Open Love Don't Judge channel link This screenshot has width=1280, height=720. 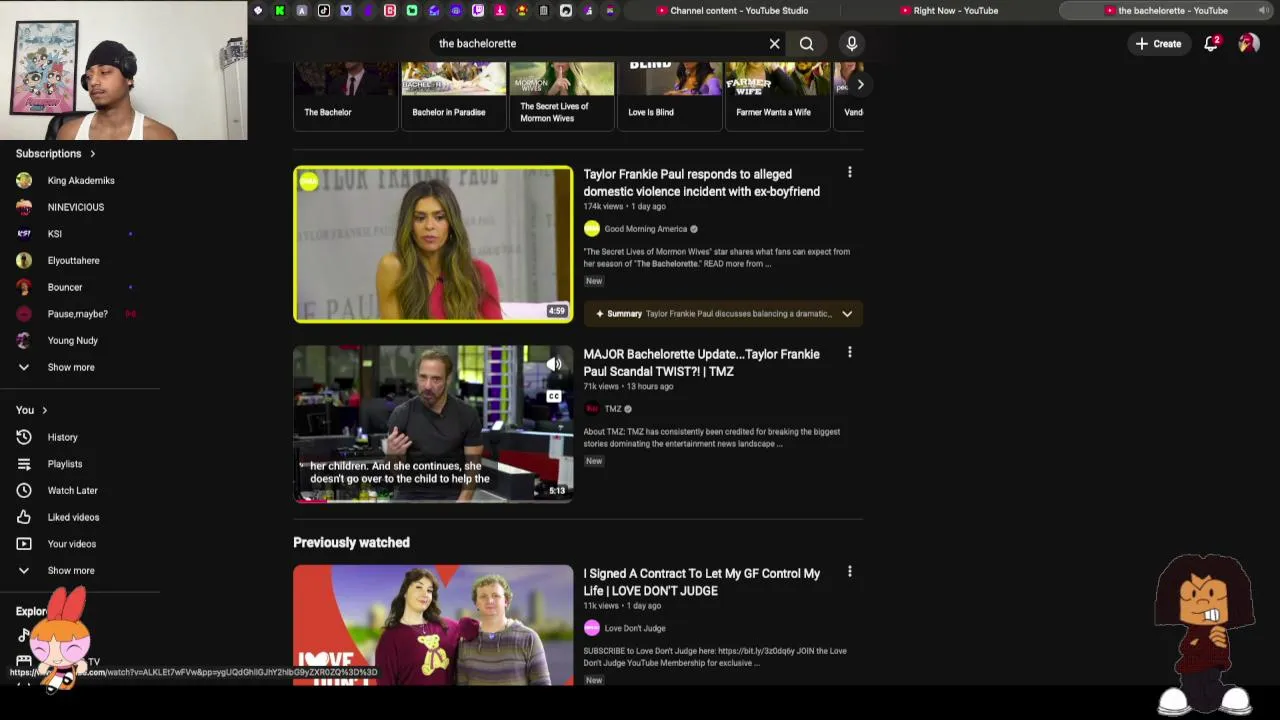point(634,628)
